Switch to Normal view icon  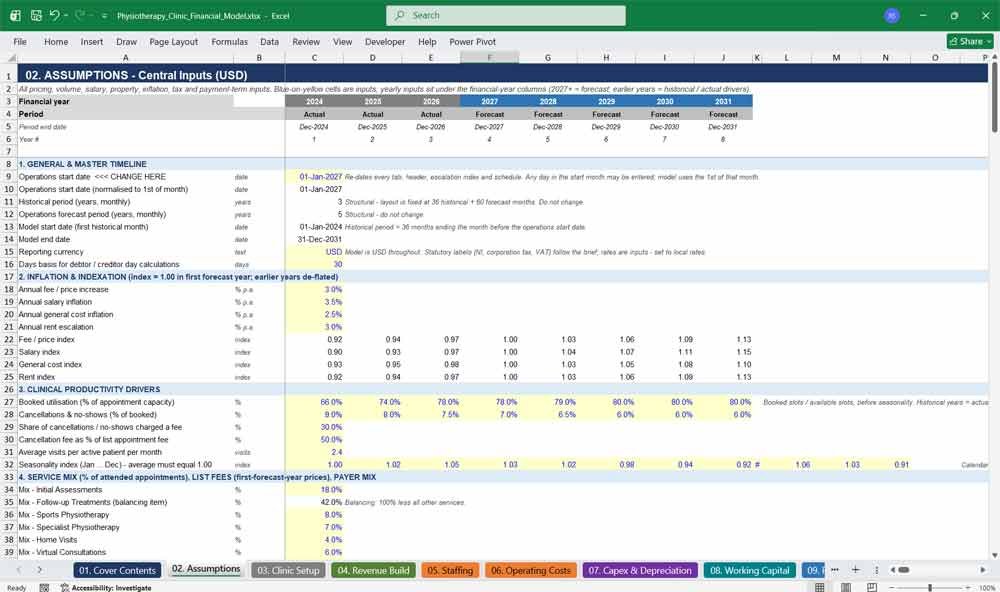pos(820,587)
